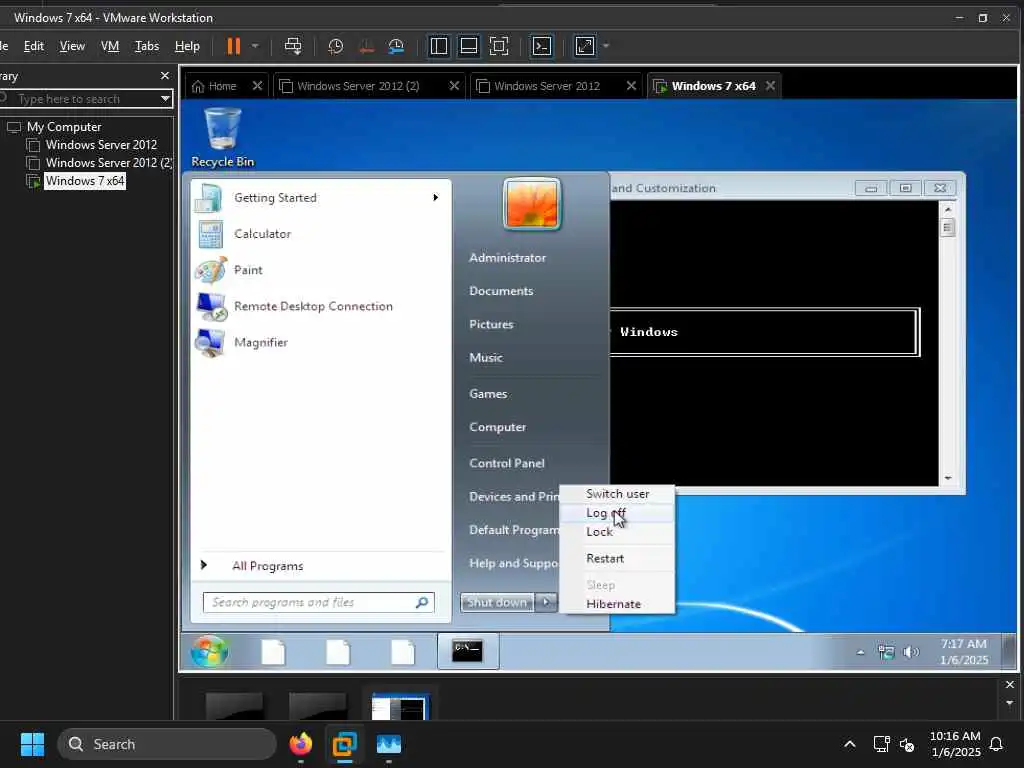Click the Administrator user picture

pos(532,204)
